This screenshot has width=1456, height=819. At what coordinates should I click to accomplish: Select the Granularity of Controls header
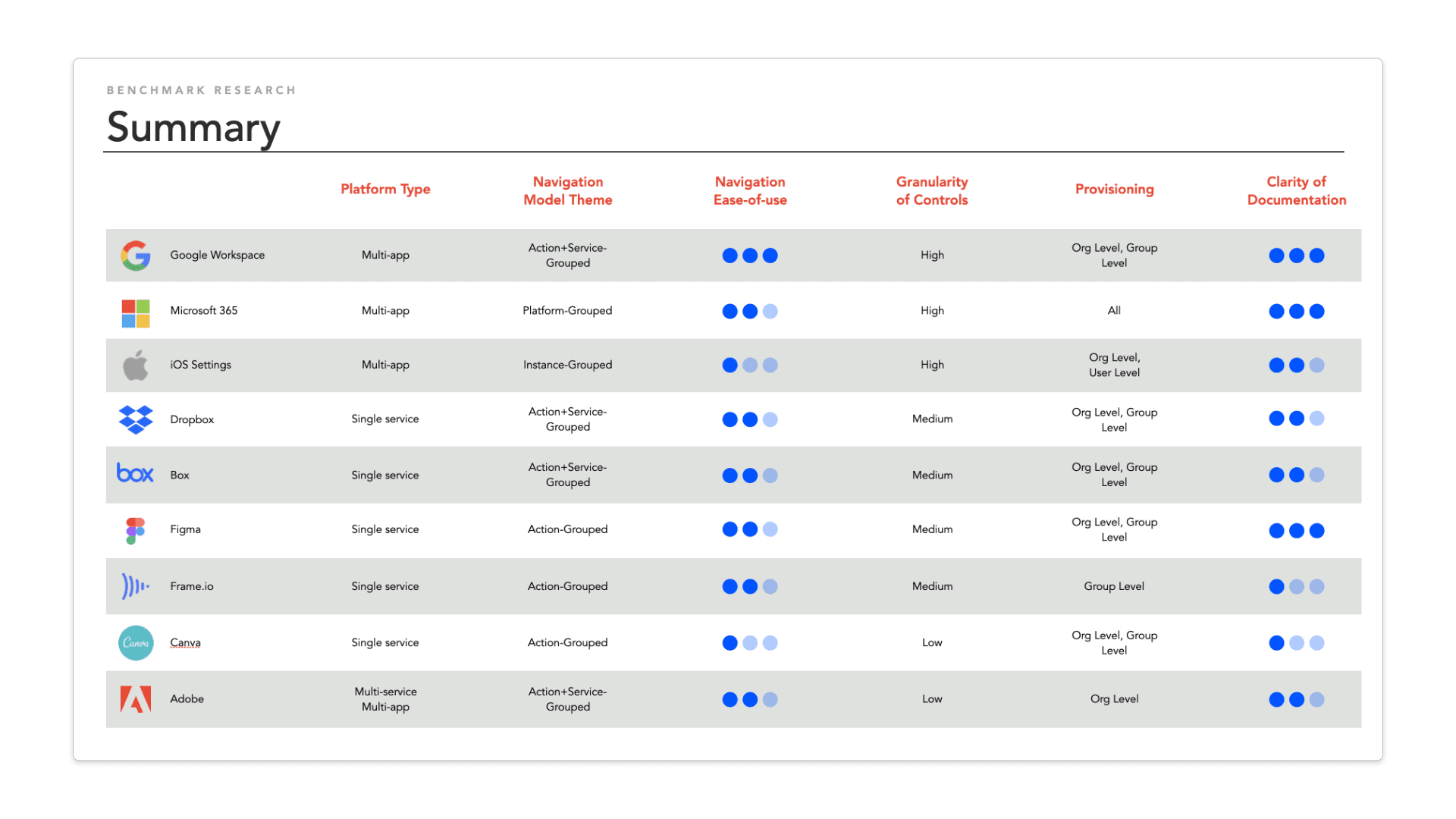[932, 191]
